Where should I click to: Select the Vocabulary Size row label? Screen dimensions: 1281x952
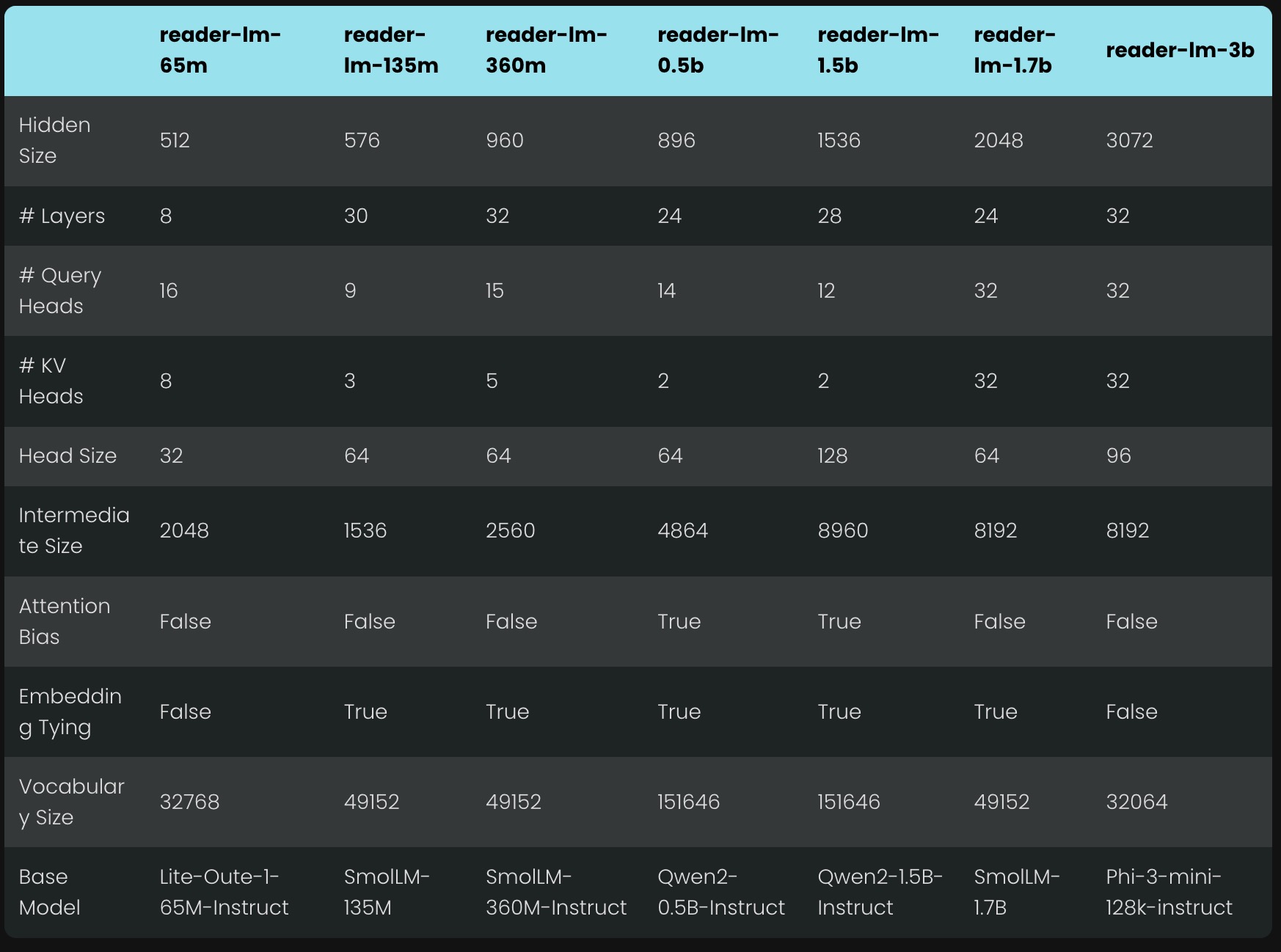72,802
